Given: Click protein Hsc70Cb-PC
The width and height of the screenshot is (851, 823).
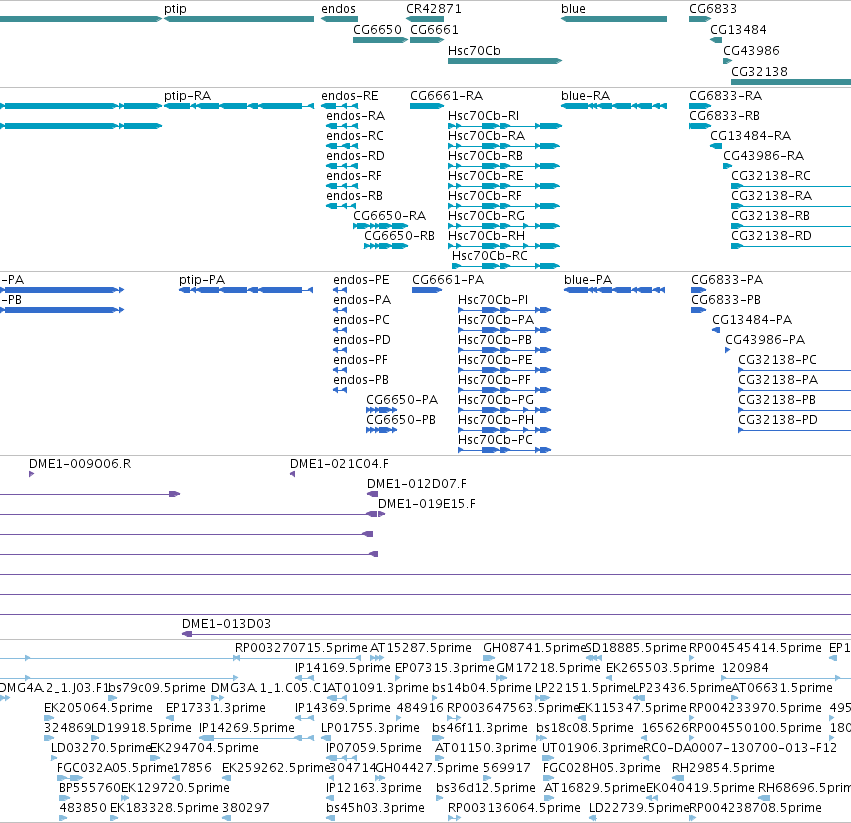Looking at the screenshot, I should click(505, 450).
